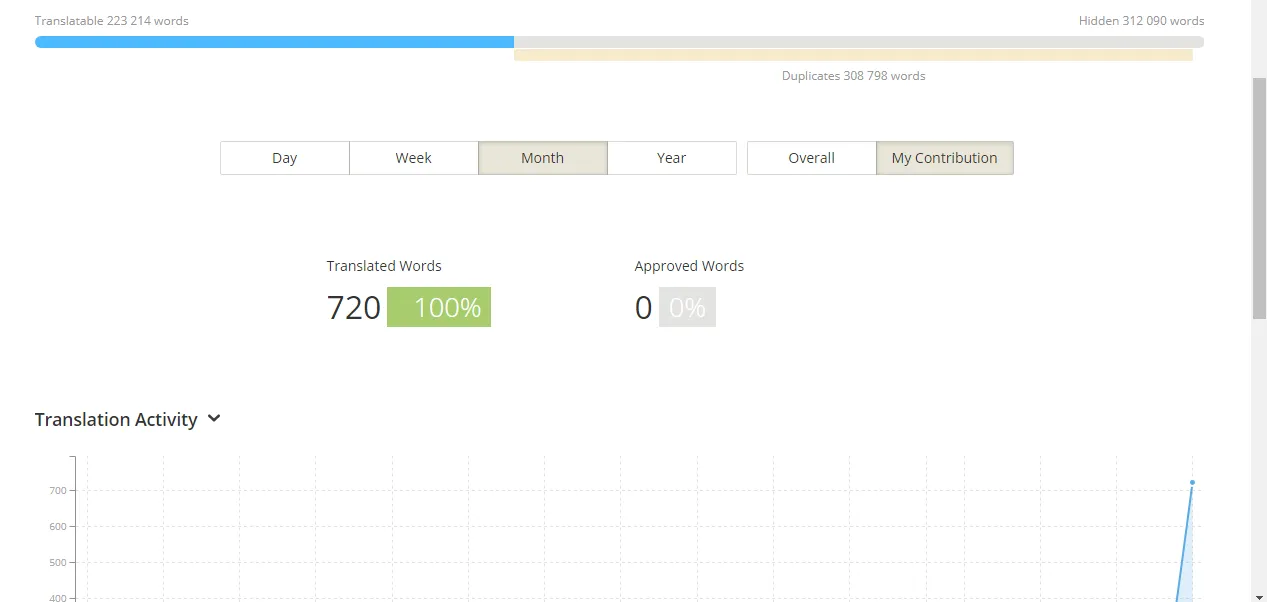1267x602 pixels.
Task: Click the chart data point at 720
Action: click(x=1192, y=483)
